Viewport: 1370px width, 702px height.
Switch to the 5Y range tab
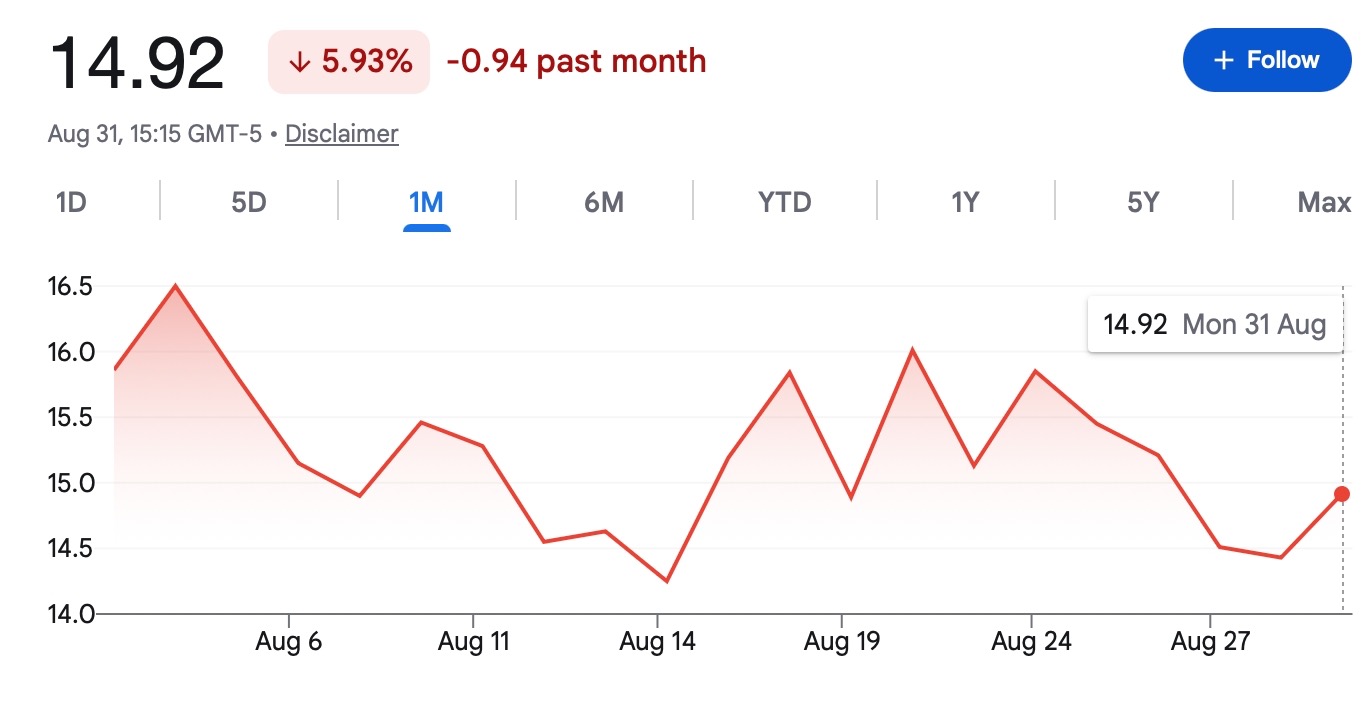[1143, 203]
